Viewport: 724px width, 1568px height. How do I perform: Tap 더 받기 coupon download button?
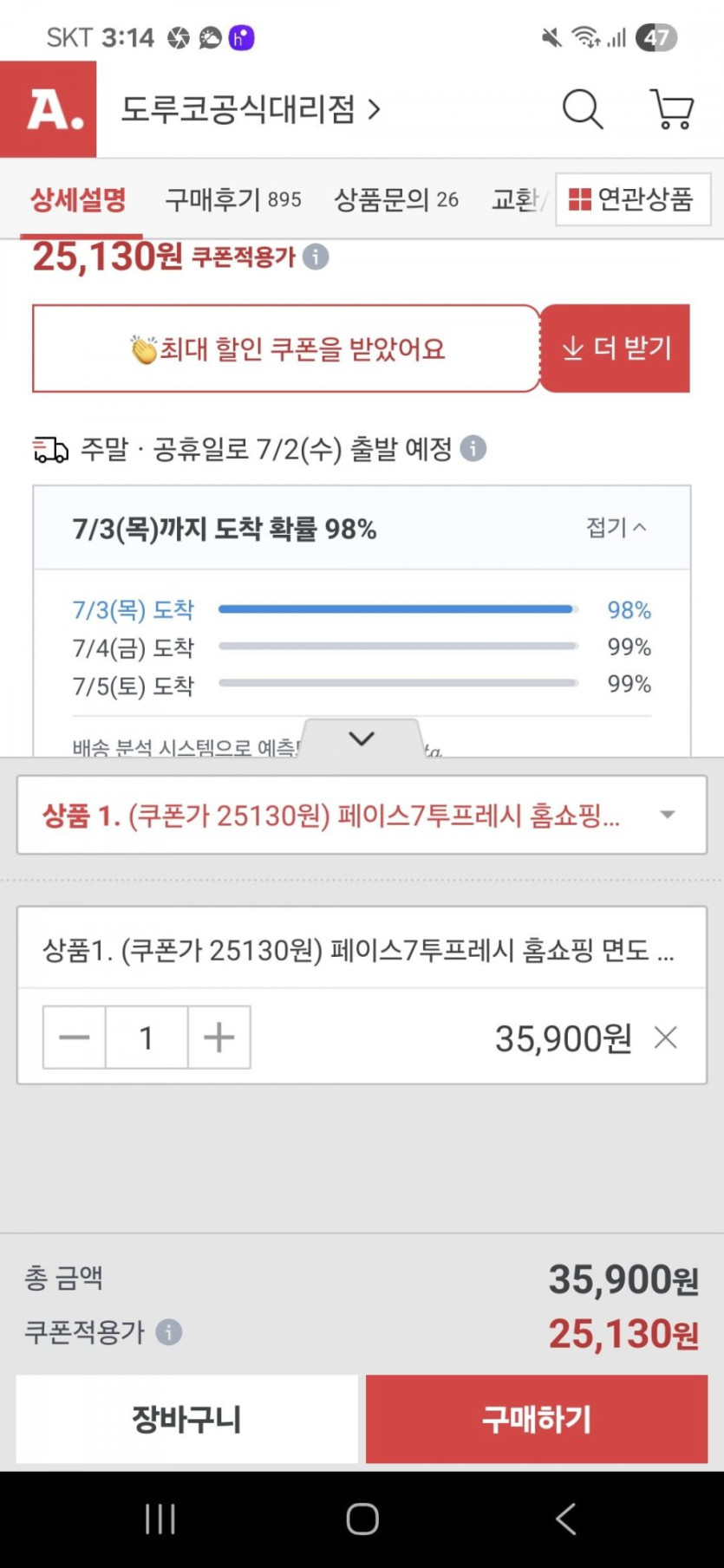coord(616,348)
